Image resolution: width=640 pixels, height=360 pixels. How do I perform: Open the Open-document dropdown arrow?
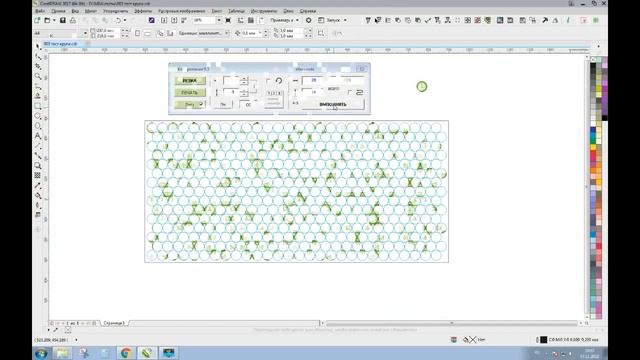point(53,20)
